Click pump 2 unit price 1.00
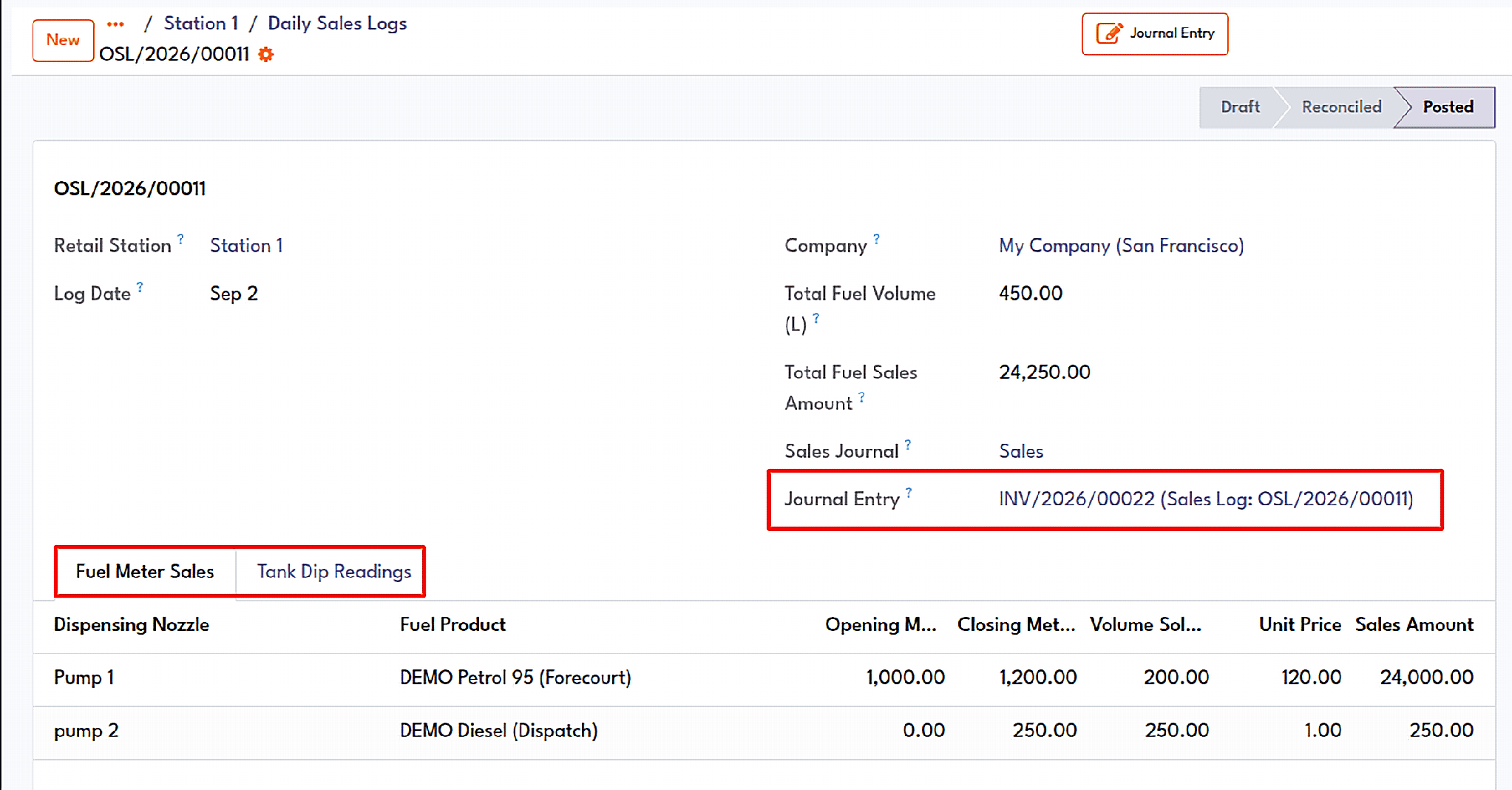 tap(1322, 731)
